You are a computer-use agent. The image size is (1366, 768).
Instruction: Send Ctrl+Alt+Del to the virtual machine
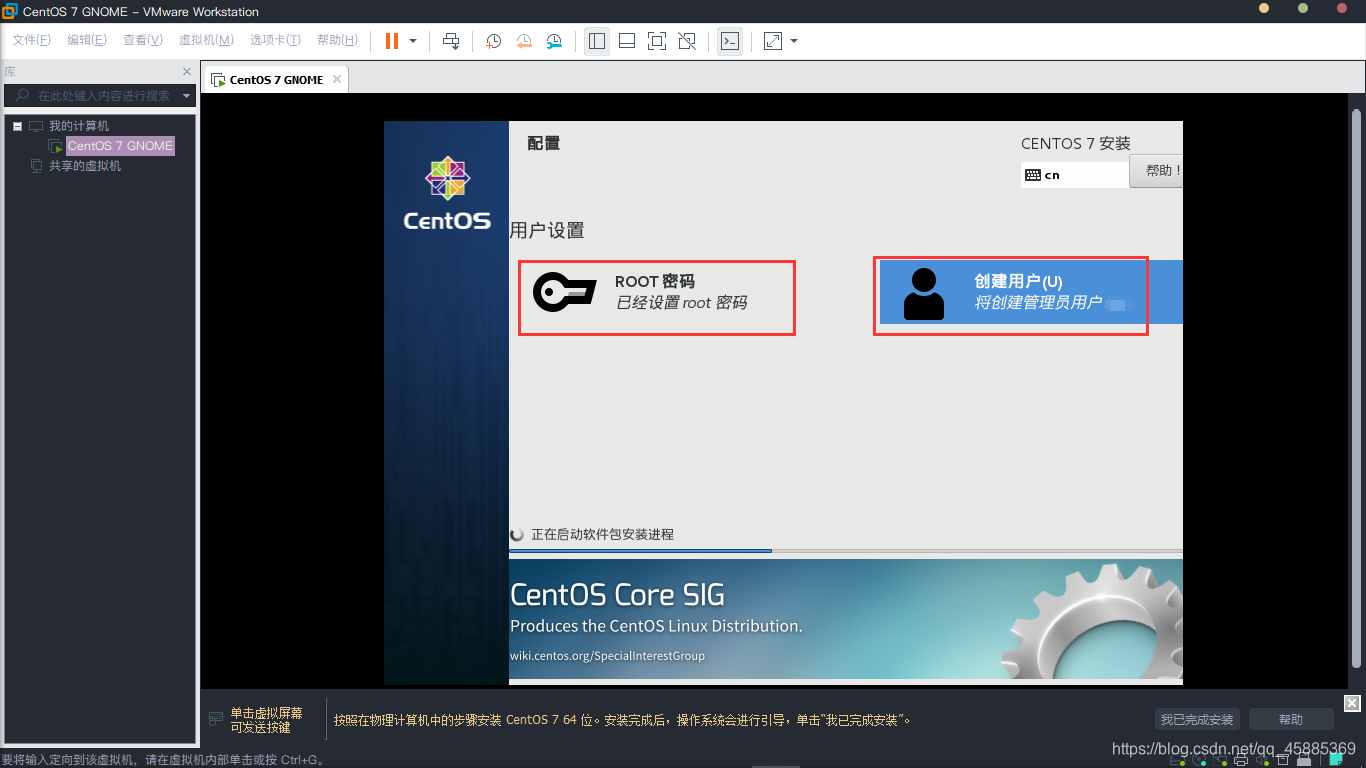(x=451, y=41)
